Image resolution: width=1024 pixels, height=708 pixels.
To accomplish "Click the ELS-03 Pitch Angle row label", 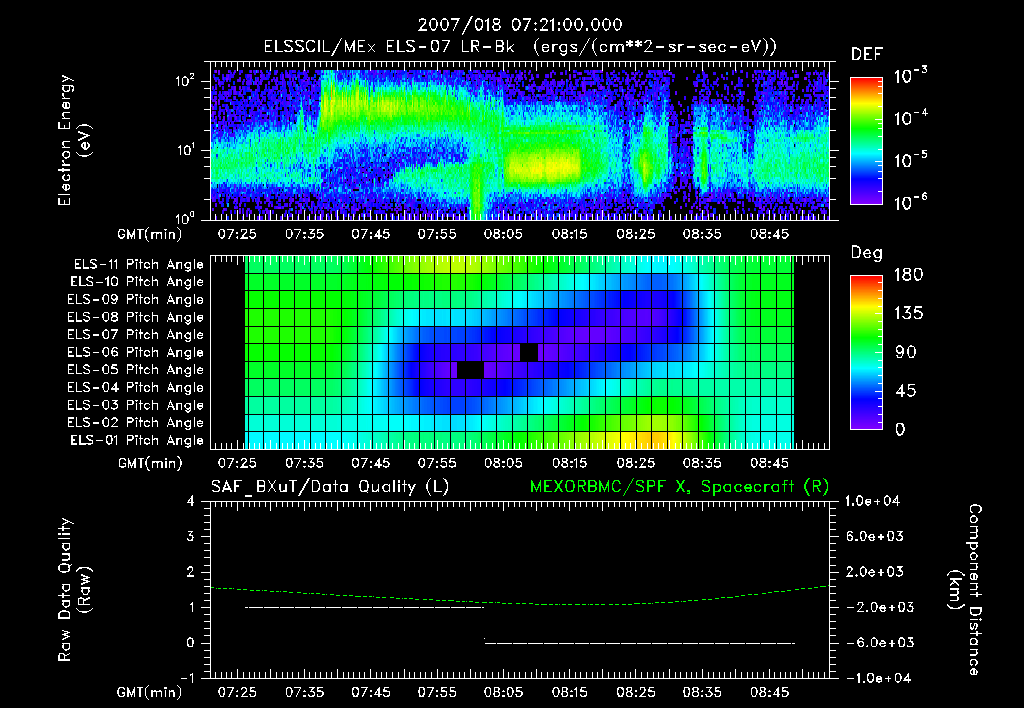I will coord(136,405).
